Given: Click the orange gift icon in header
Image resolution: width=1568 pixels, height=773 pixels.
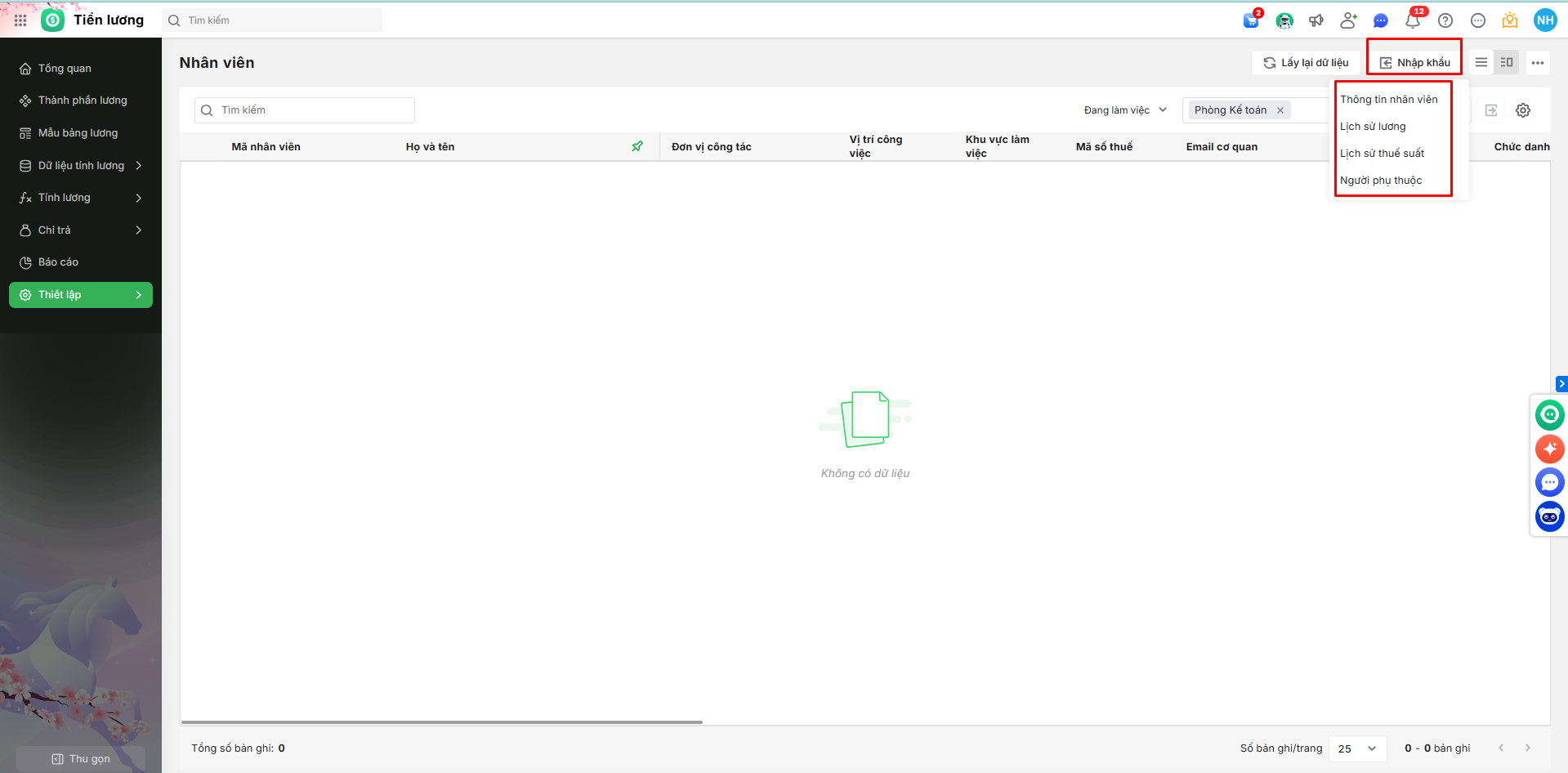Looking at the screenshot, I should (1510, 20).
